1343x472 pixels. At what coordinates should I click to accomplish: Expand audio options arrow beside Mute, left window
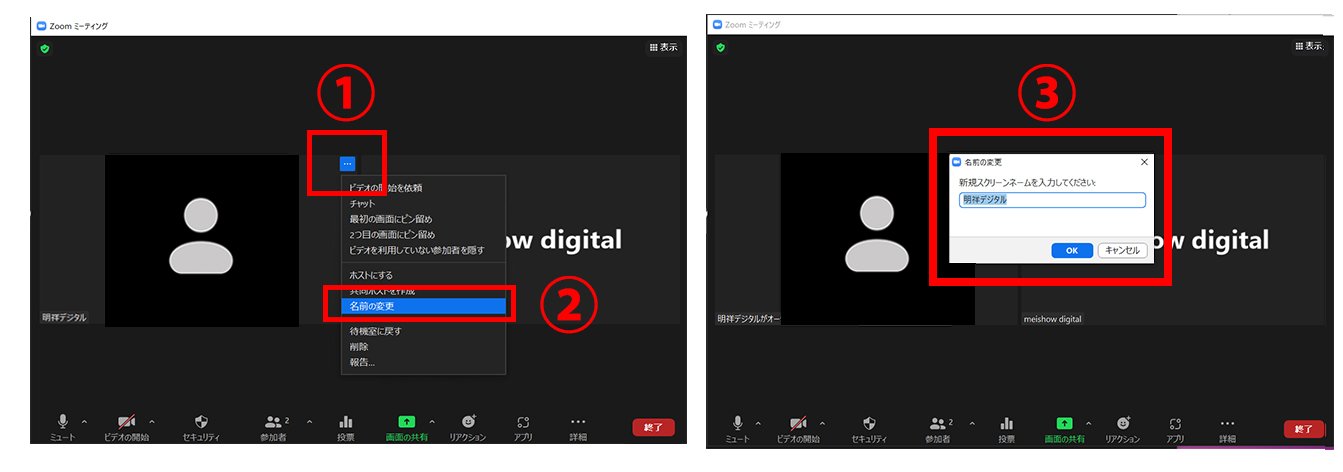pyautogui.click(x=84, y=422)
